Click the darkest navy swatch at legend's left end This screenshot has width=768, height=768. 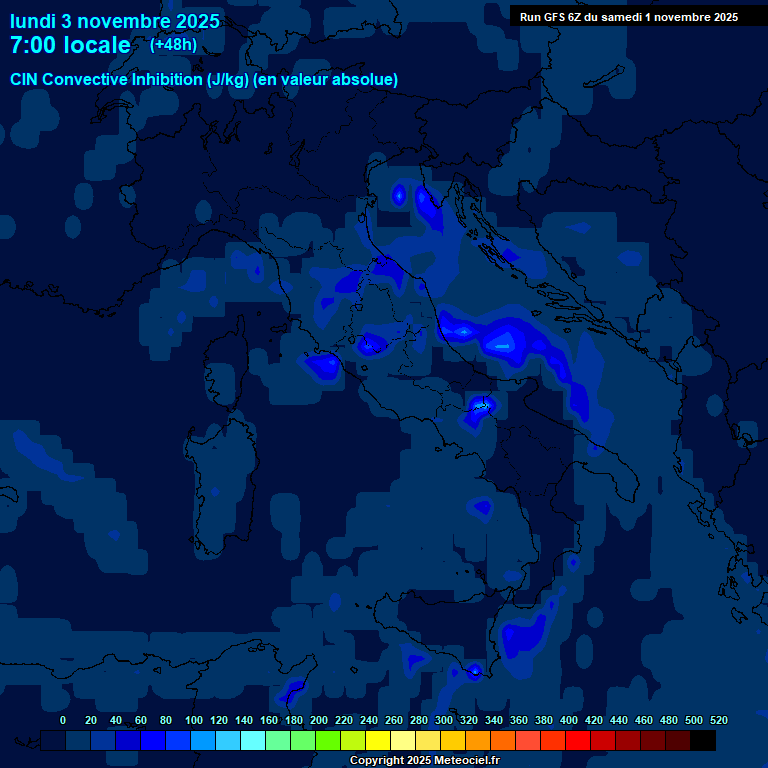tap(53, 741)
